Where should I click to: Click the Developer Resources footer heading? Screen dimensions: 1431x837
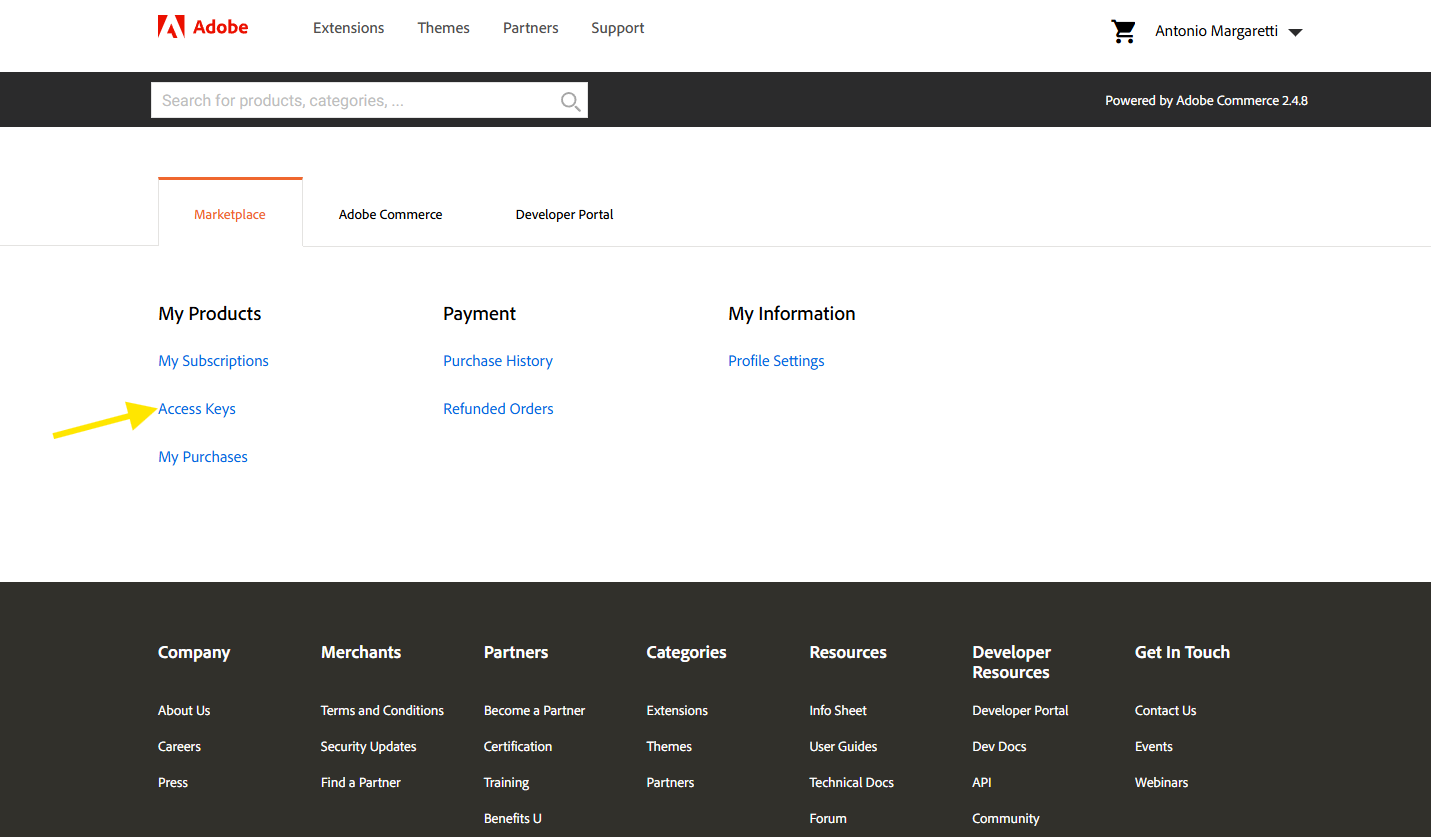[1012, 662]
